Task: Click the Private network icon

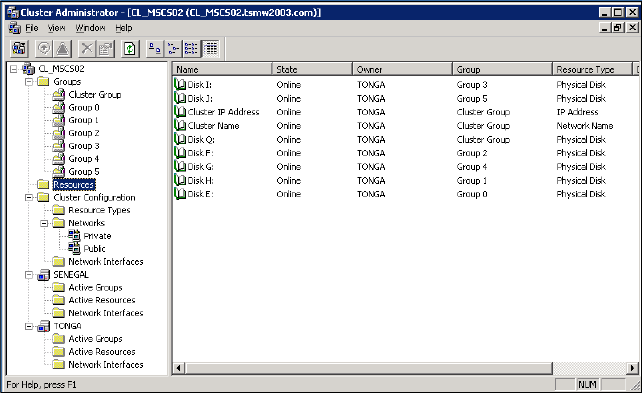Action: [74, 235]
